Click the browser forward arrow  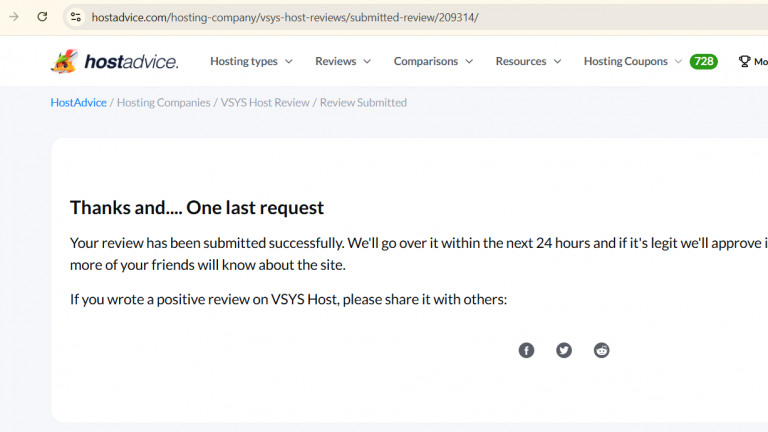[14, 17]
